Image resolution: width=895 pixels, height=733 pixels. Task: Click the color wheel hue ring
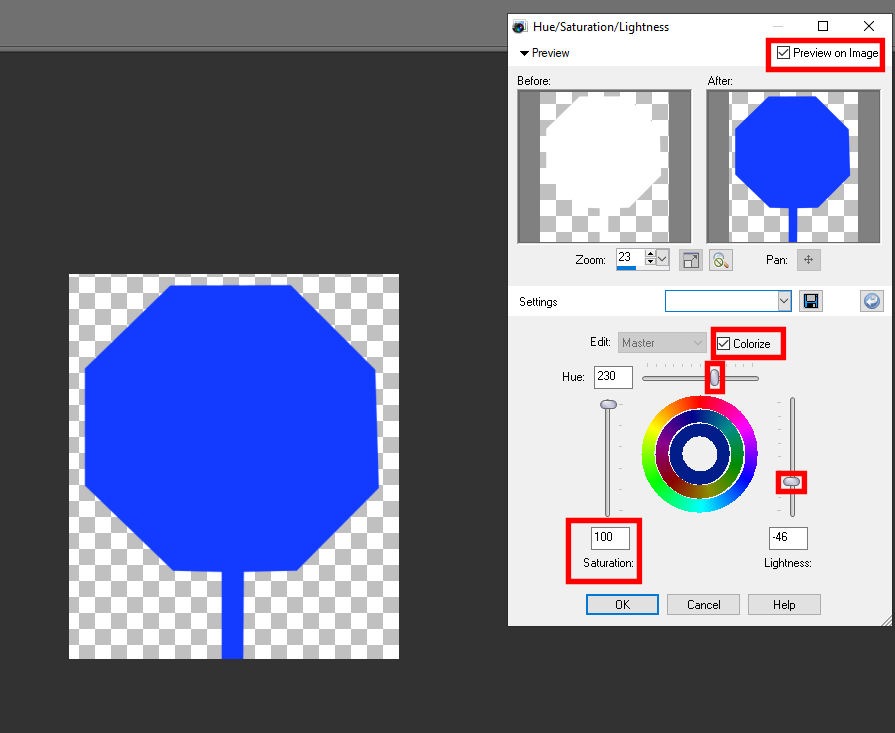coord(700,403)
